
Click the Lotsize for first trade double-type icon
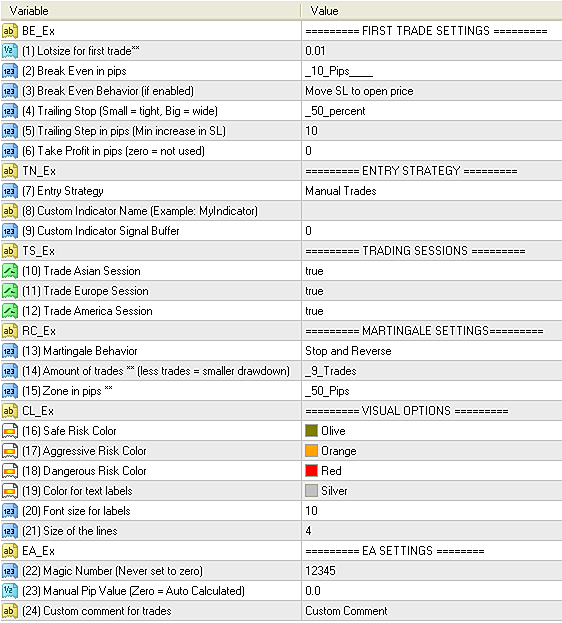coord(10,51)
